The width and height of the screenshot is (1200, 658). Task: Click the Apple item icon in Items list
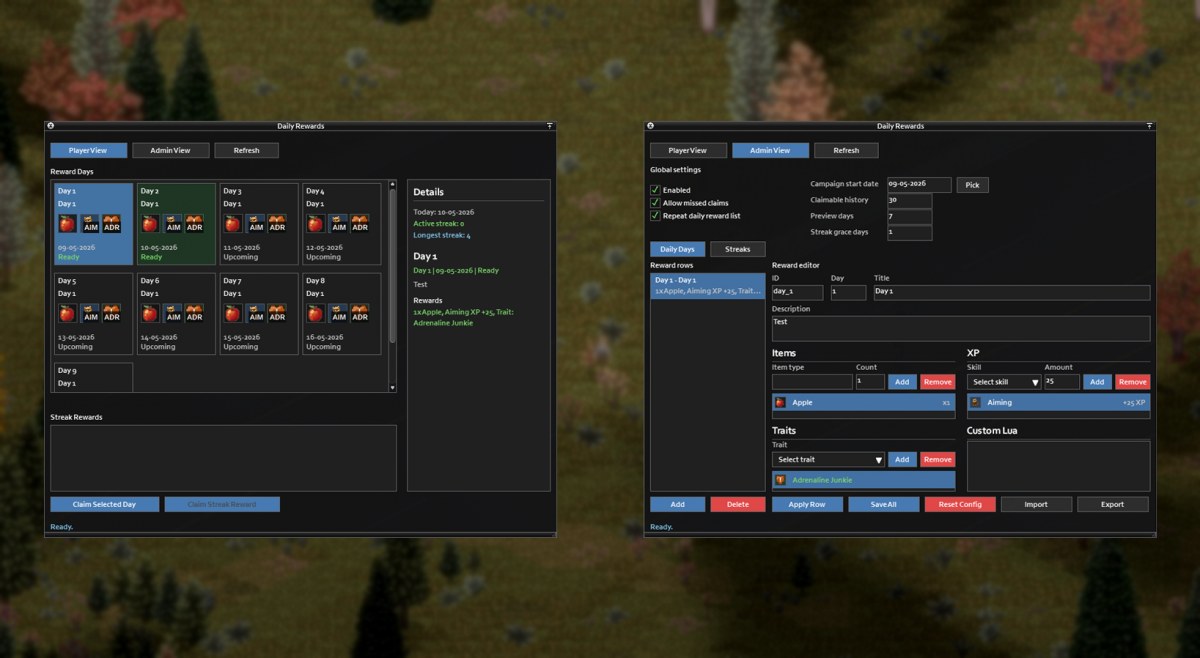[781, 402]
